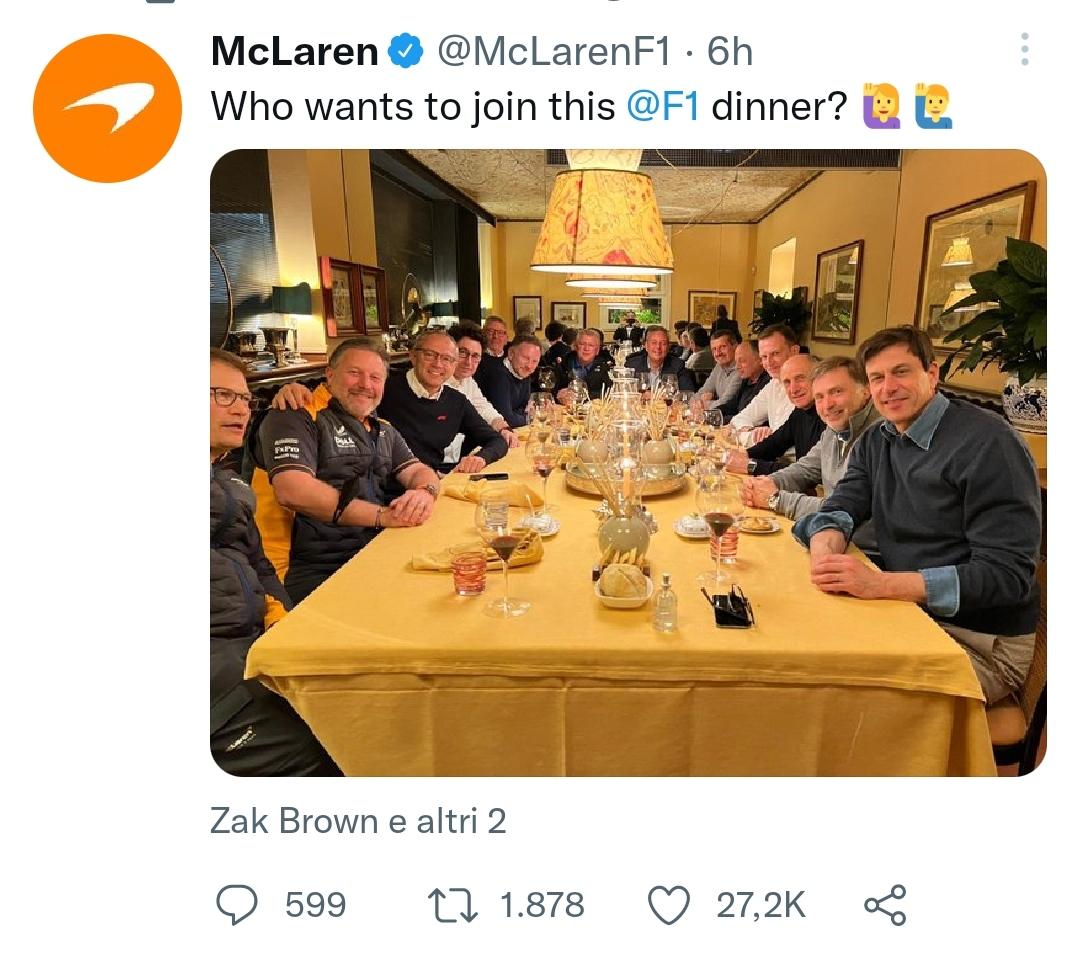Screen dimensions: 1080x959
Task: Open the F1 dinner photo
Action: 627,462
